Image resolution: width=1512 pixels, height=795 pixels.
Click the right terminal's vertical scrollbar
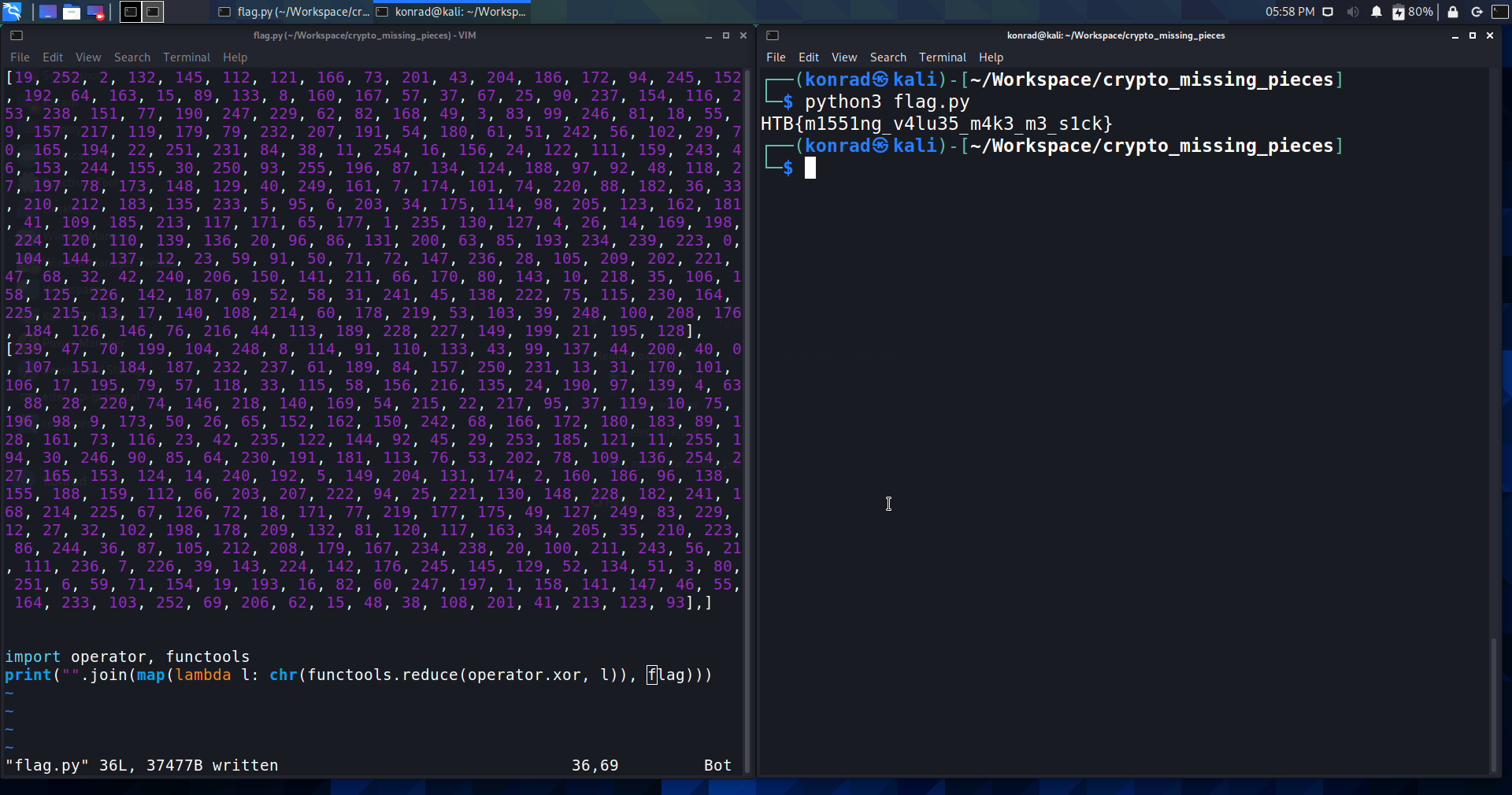tap(1493, 701)
